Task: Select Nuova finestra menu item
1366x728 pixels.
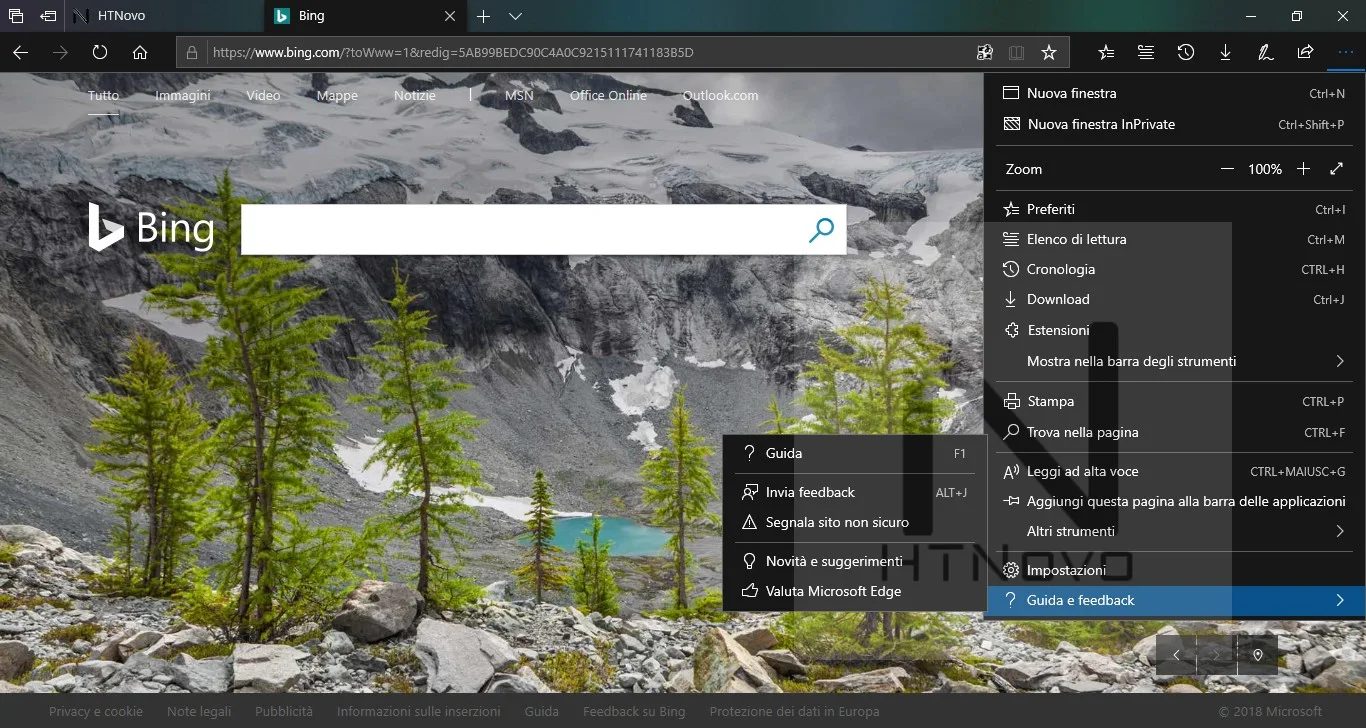Action: (1175, 93)
